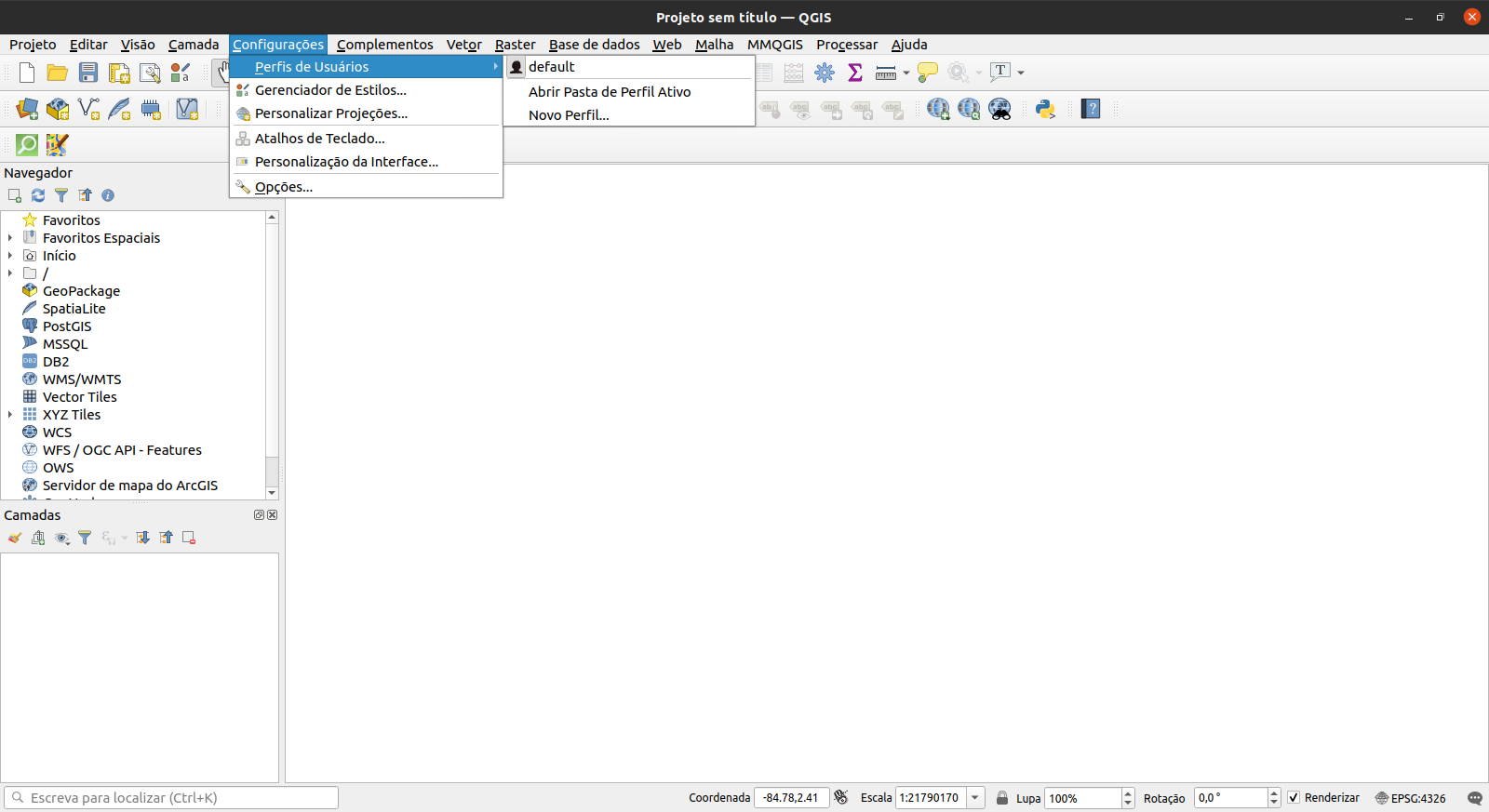Save project using the floppy disk icon

tap(88, 73)
